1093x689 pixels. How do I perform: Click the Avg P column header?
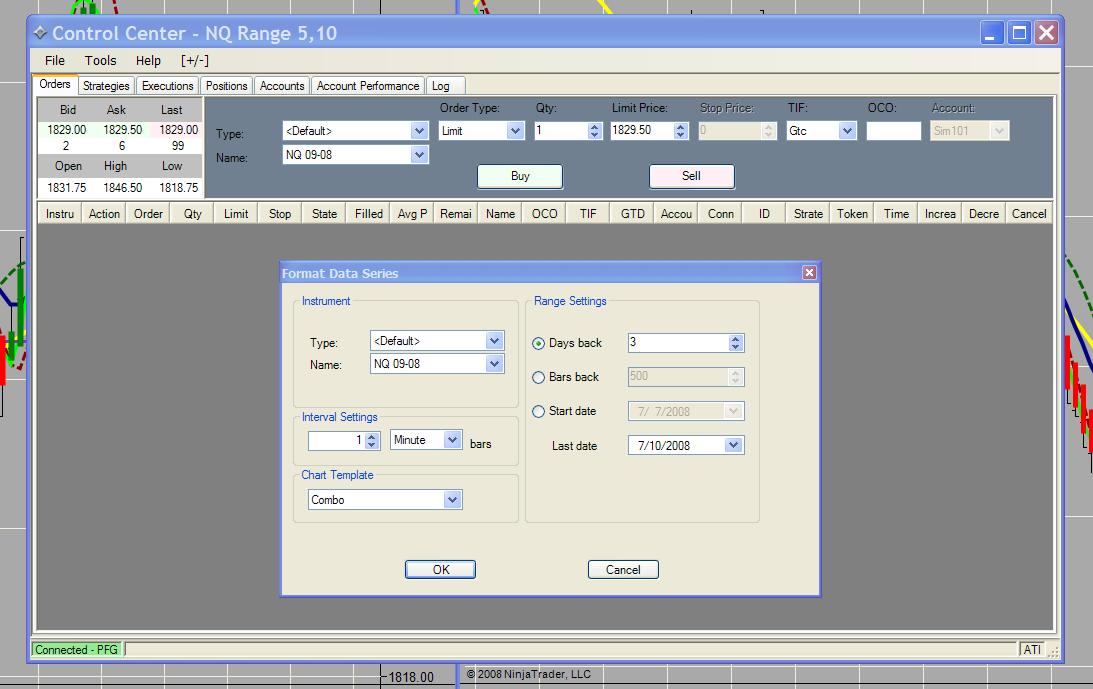(x=412, y=213)
